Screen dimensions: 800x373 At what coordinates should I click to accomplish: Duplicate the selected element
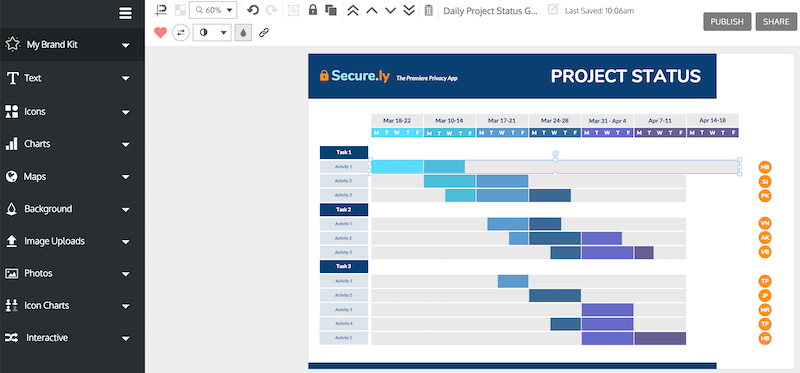tap(331, 10)
